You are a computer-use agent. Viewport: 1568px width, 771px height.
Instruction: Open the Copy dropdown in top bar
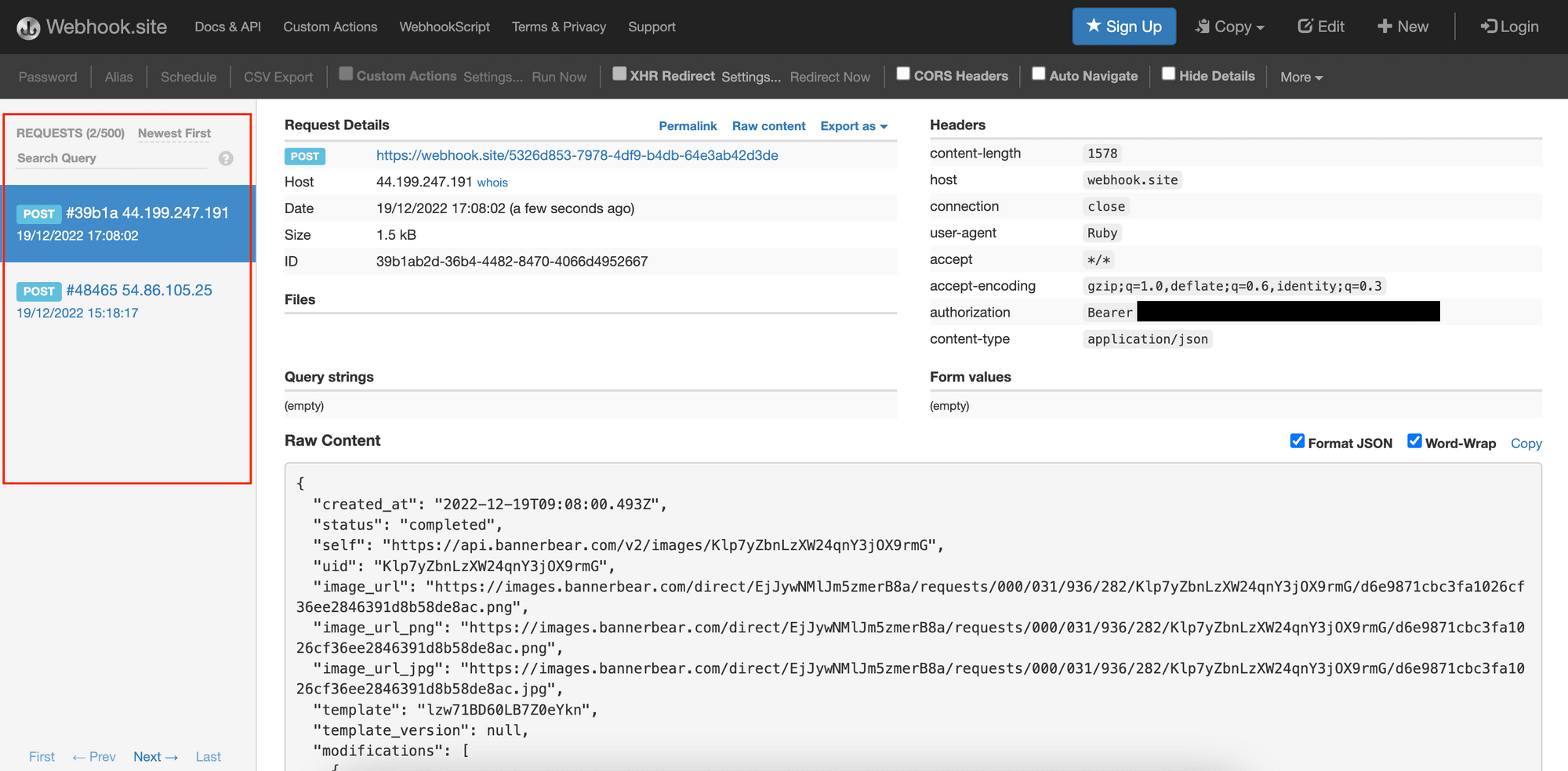(x=1229, y=27)
